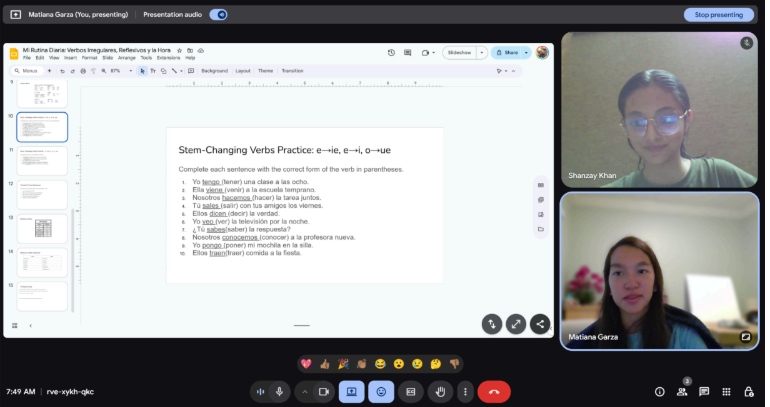Open the emoji reactions button

380,392
